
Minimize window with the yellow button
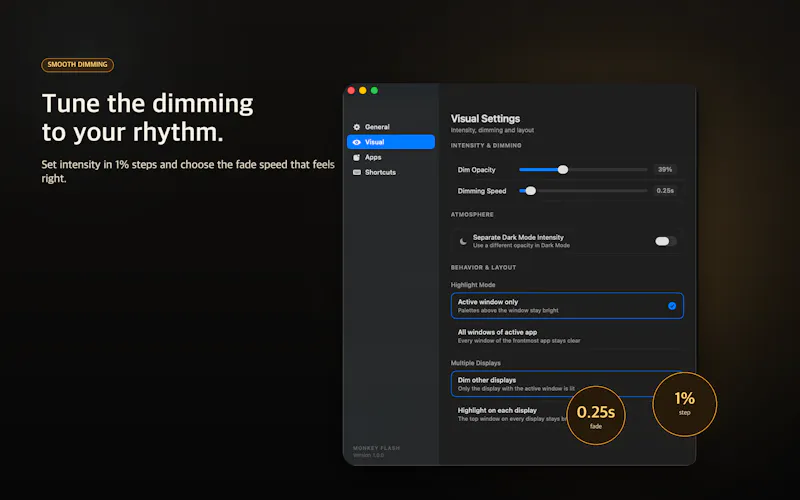pyautogui.click(x=363, y=90)
